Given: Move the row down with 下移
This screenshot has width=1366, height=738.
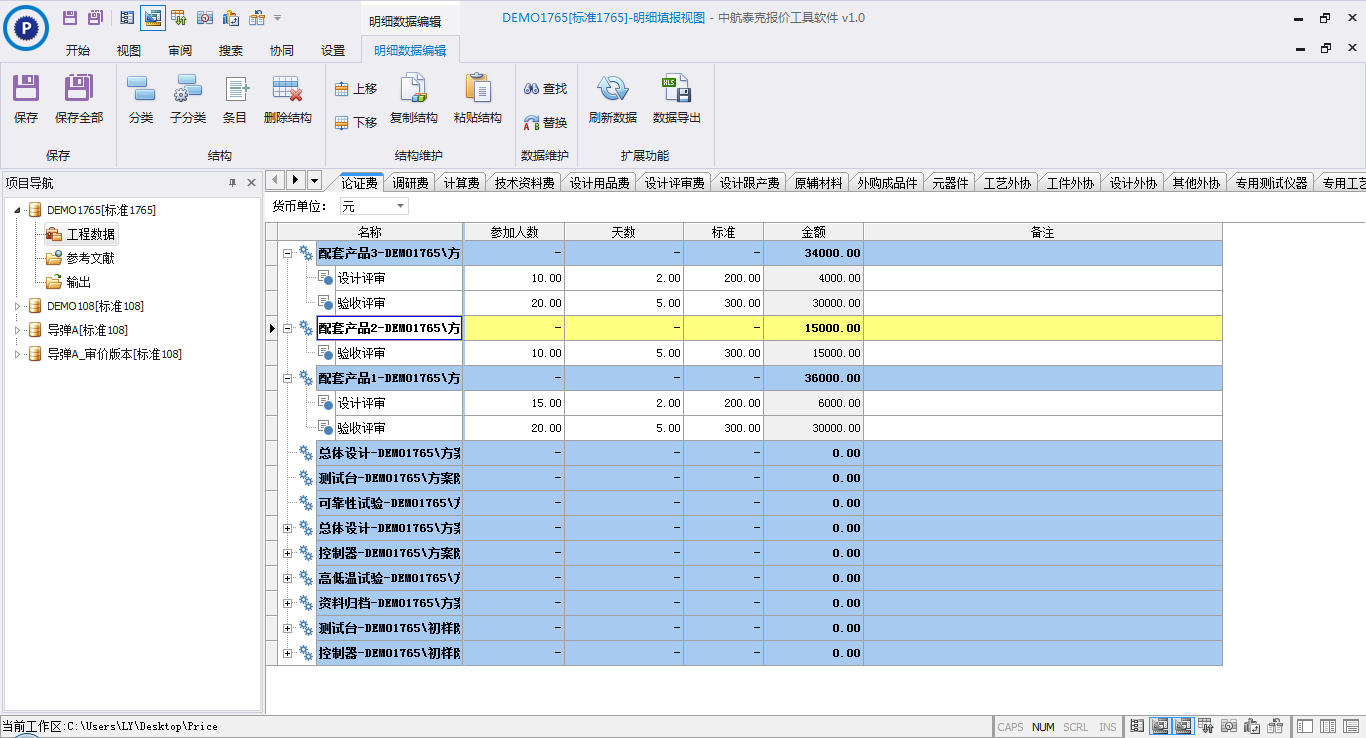Looking at the screenshot, I should pos(356,122).
